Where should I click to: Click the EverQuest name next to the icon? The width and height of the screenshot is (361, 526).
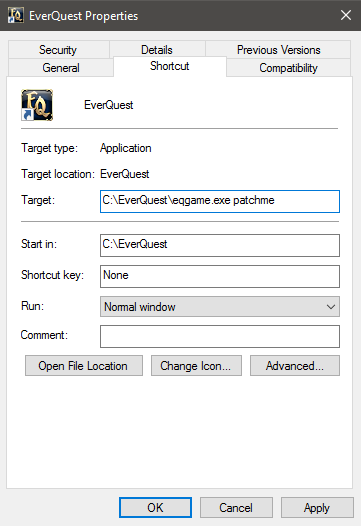(109, 105)
